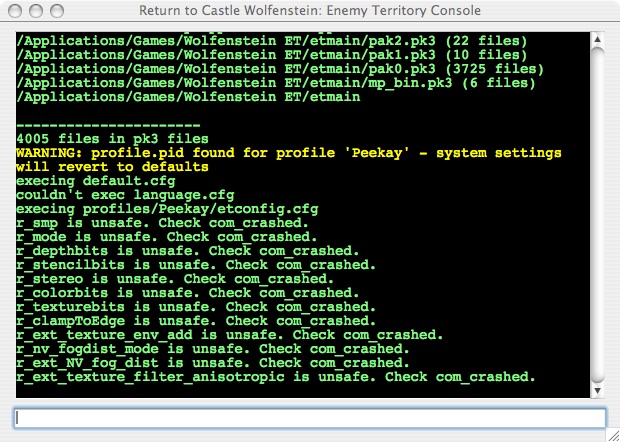Image resolution: width=620 pixels, height=442 pixels.
Task: Click the 'r_ext_texture_filter_anisotropic' line
Action: coord(276,377)
